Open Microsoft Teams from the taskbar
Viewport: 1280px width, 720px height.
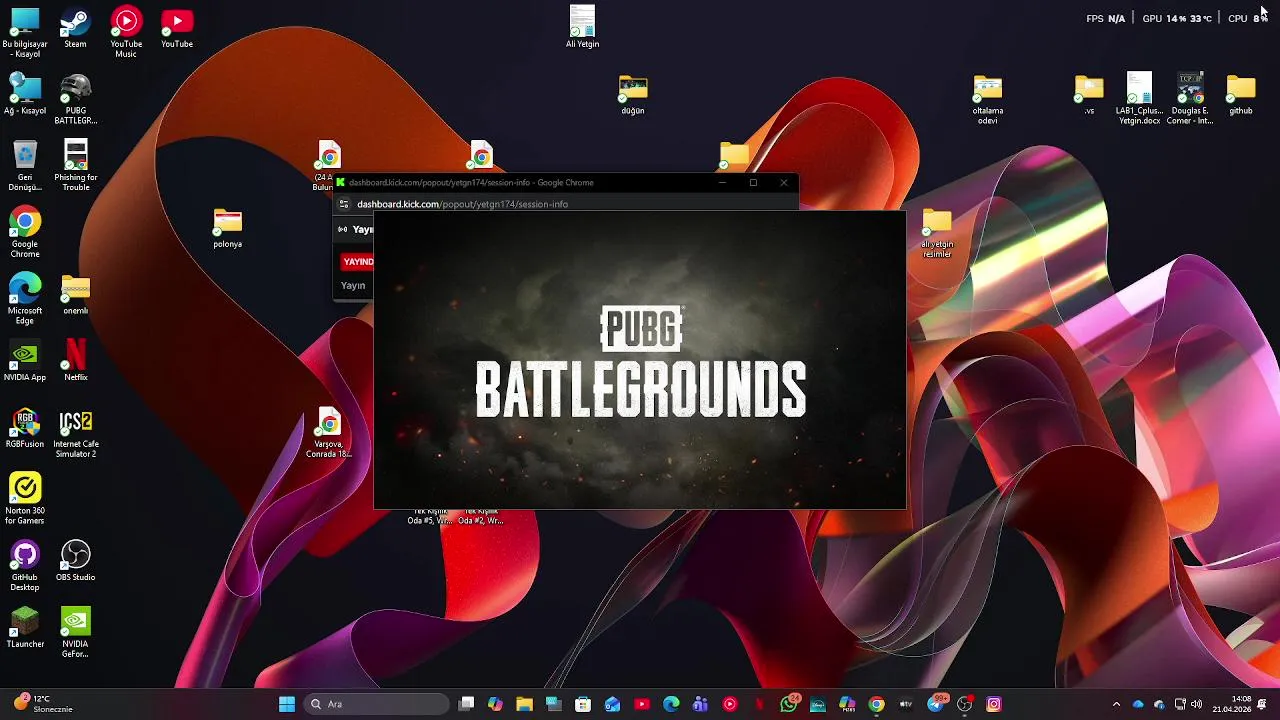(x=700, y=704)
